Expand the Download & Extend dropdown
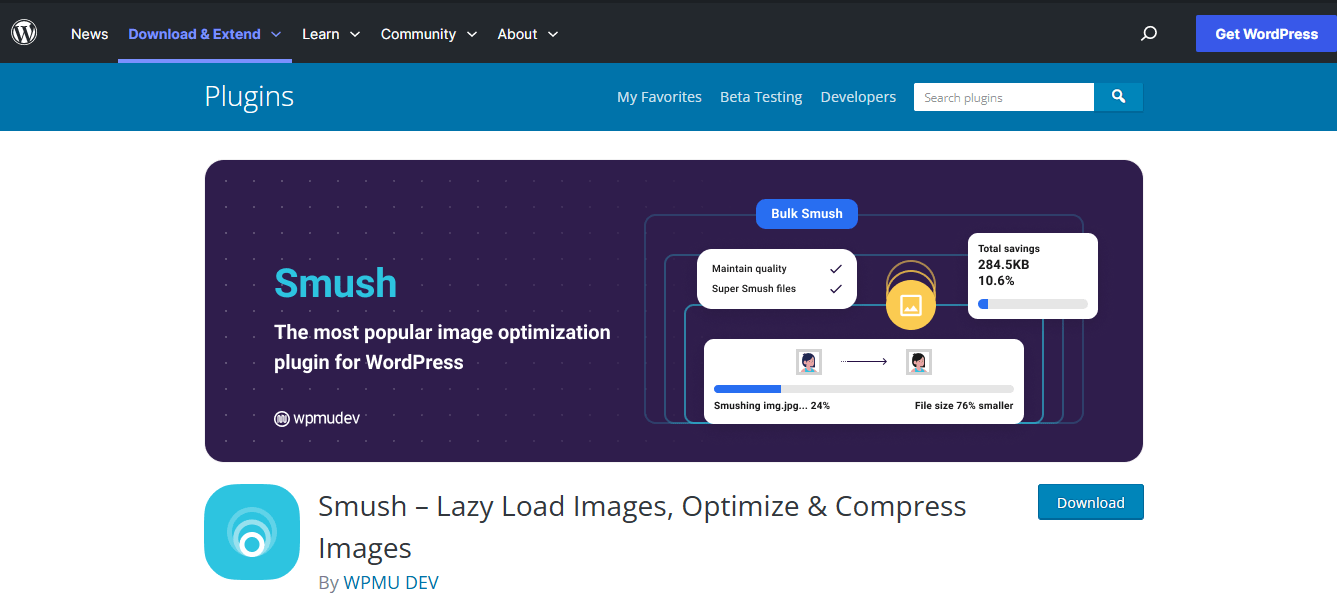The height and width of the screenshot is (593, 1337). click(205, 33)
